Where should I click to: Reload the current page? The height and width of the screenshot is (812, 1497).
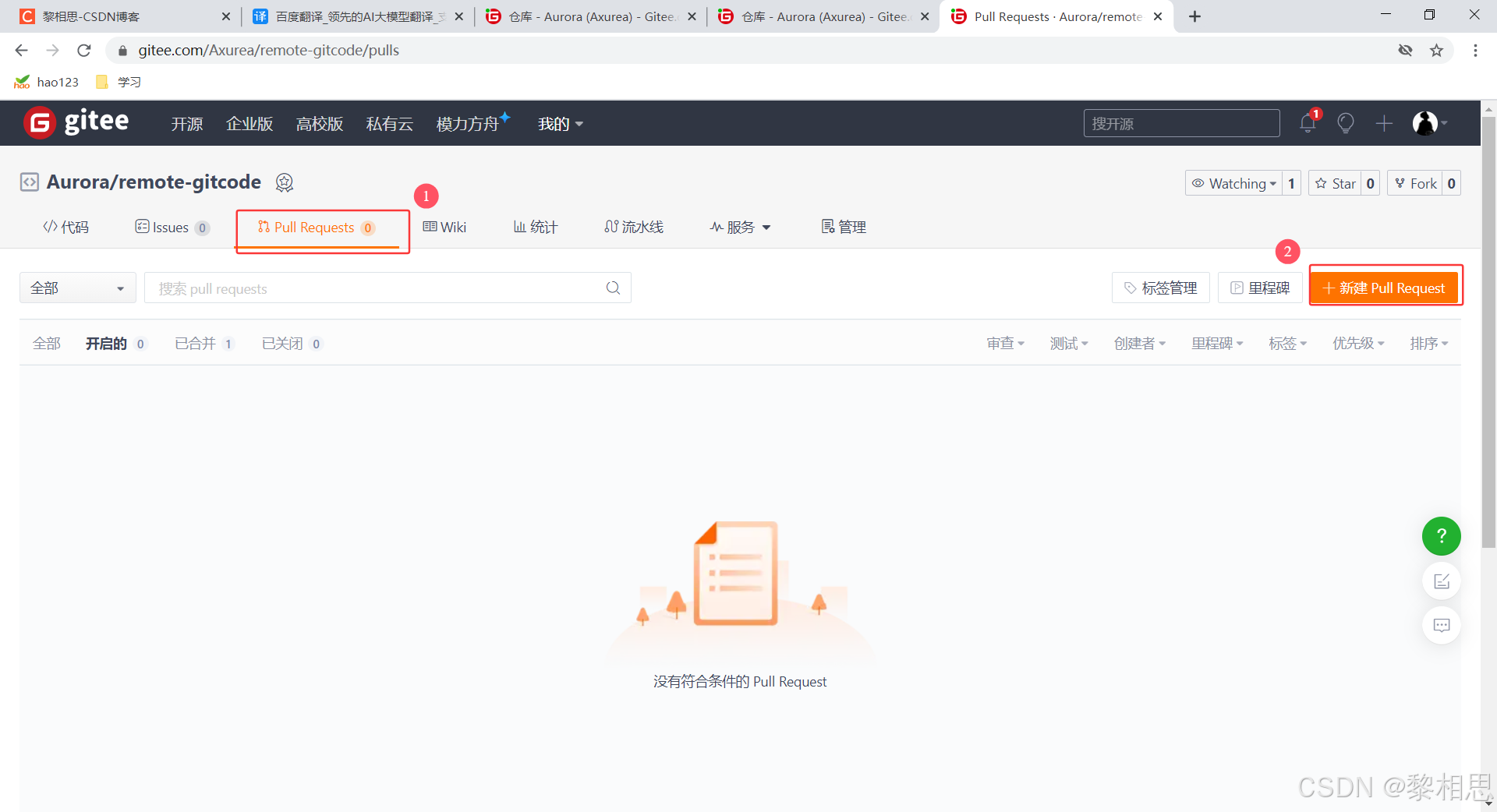coord(84,51)
